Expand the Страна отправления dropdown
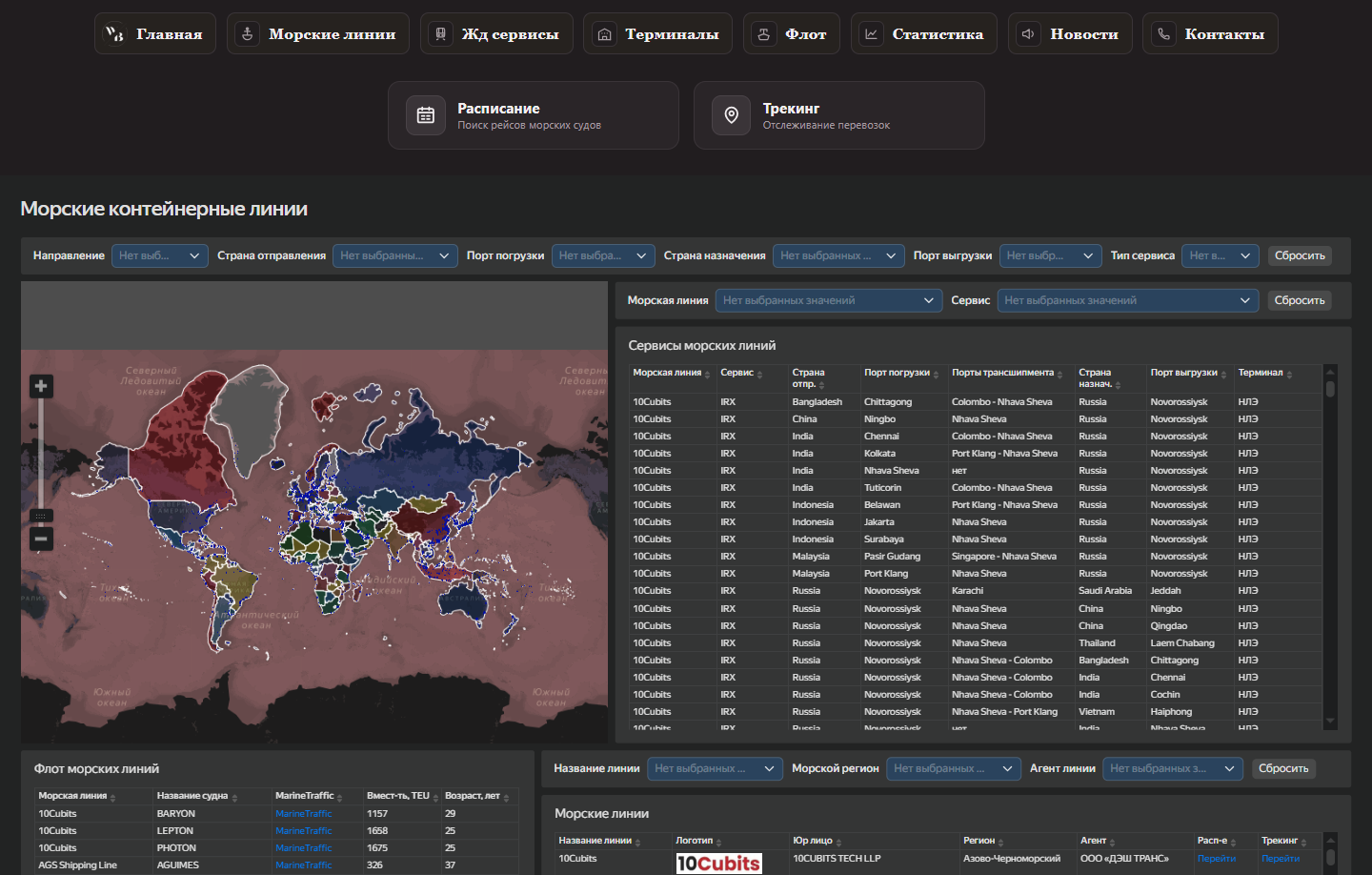1372x875 pixels. pyautogui.click(x=395, y=255)
